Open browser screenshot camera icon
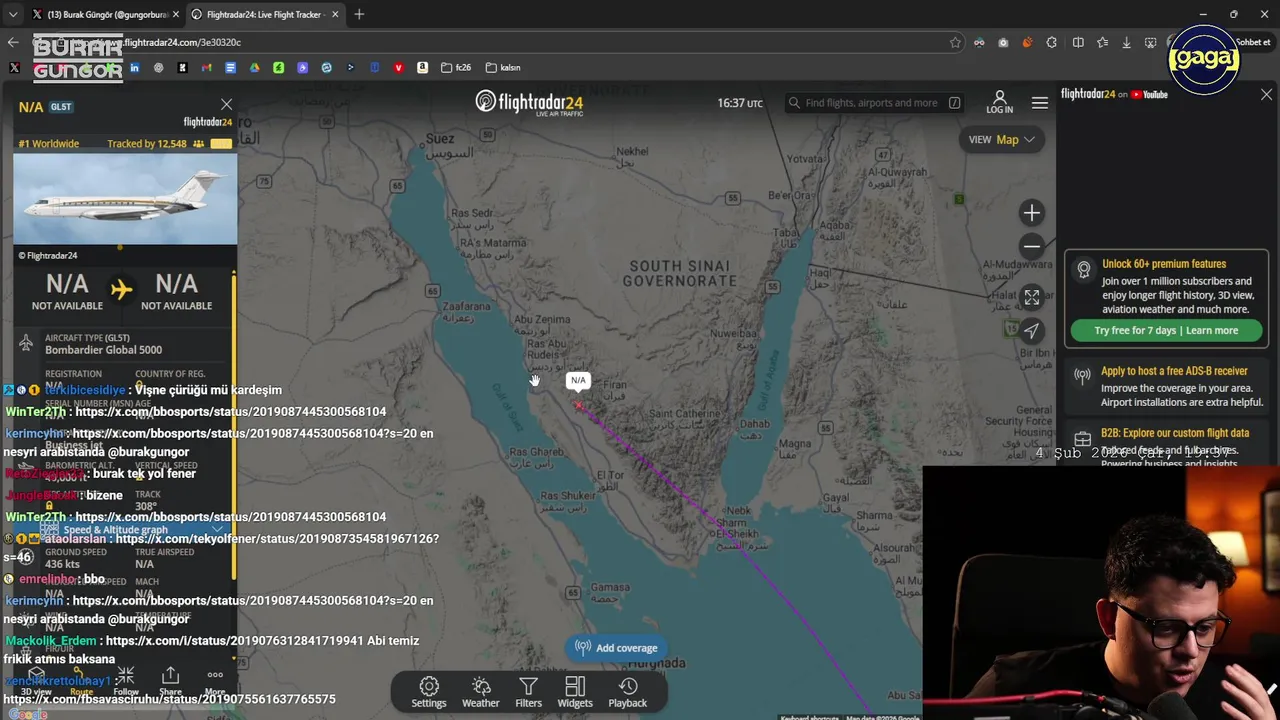 tap(1003, 42)
